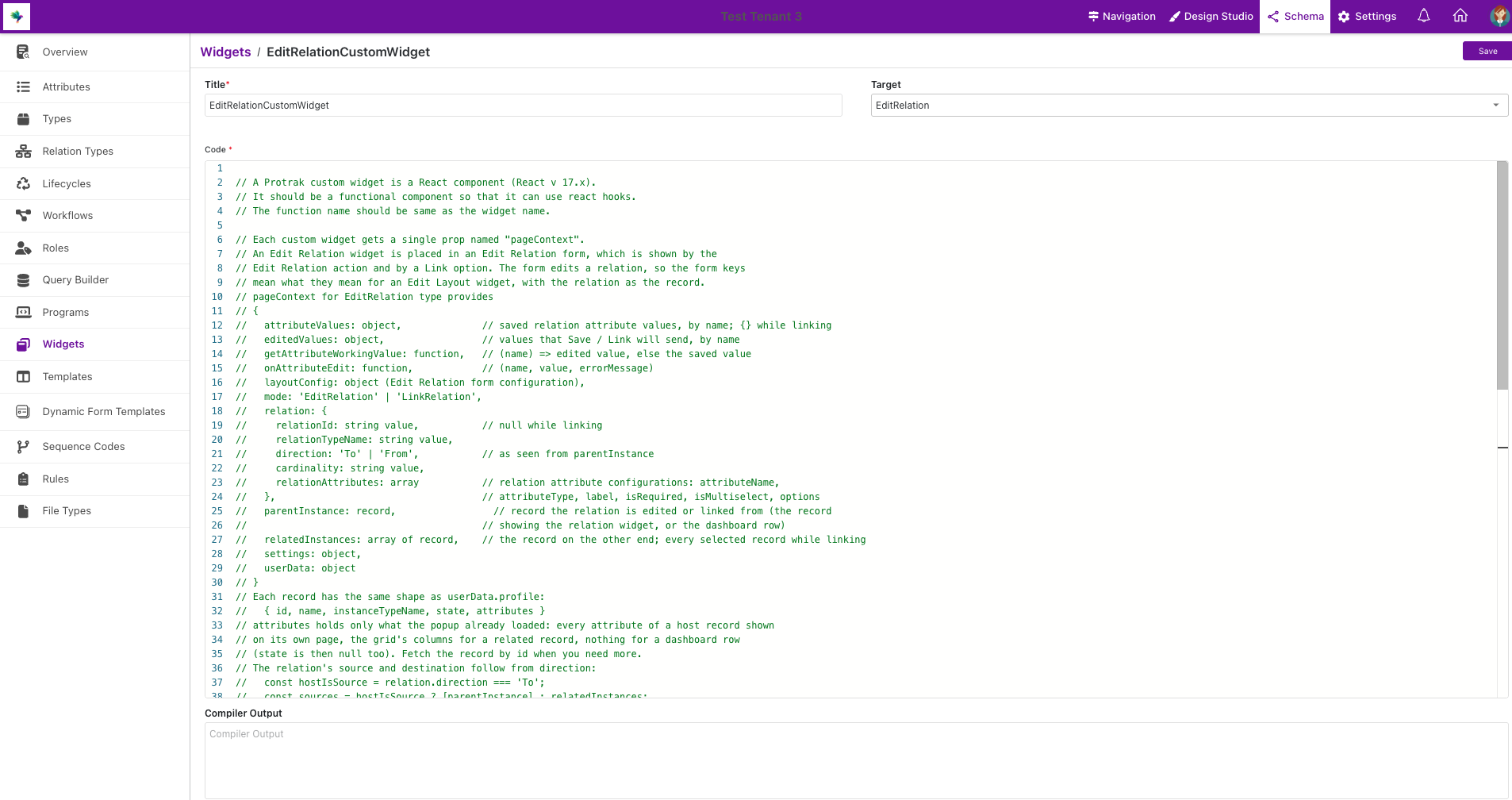Viewport: 1512px width, 800px height.
Task: Open the Target dropdown EditRelation
Action: point(1189,106)
